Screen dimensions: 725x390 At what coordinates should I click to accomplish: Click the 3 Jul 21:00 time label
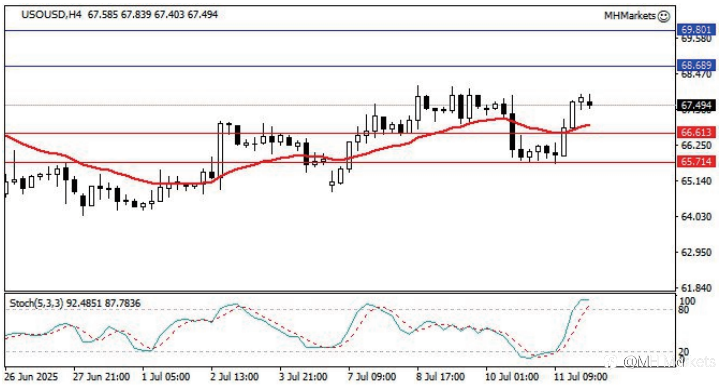click(303, 377)
